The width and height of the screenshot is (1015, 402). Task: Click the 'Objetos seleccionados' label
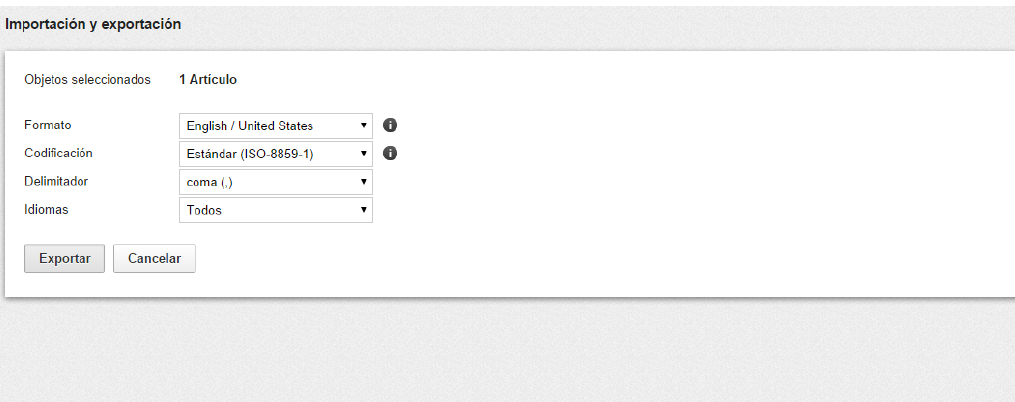(x=87, y=79)
